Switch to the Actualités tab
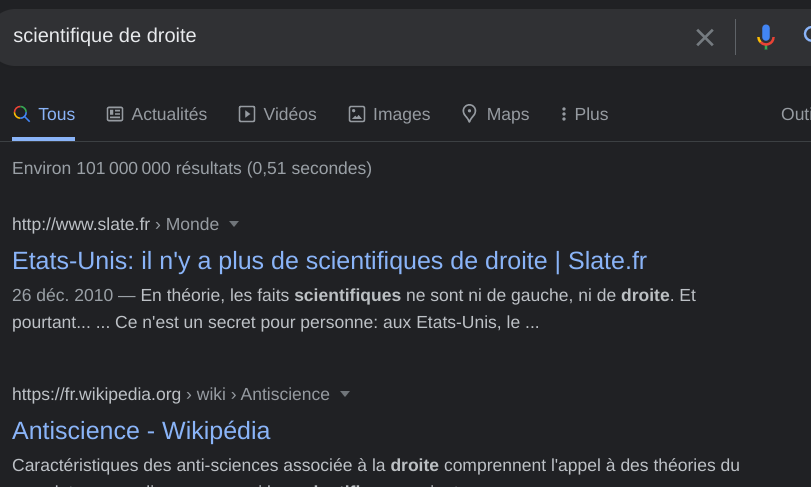 tap(157, 114)
